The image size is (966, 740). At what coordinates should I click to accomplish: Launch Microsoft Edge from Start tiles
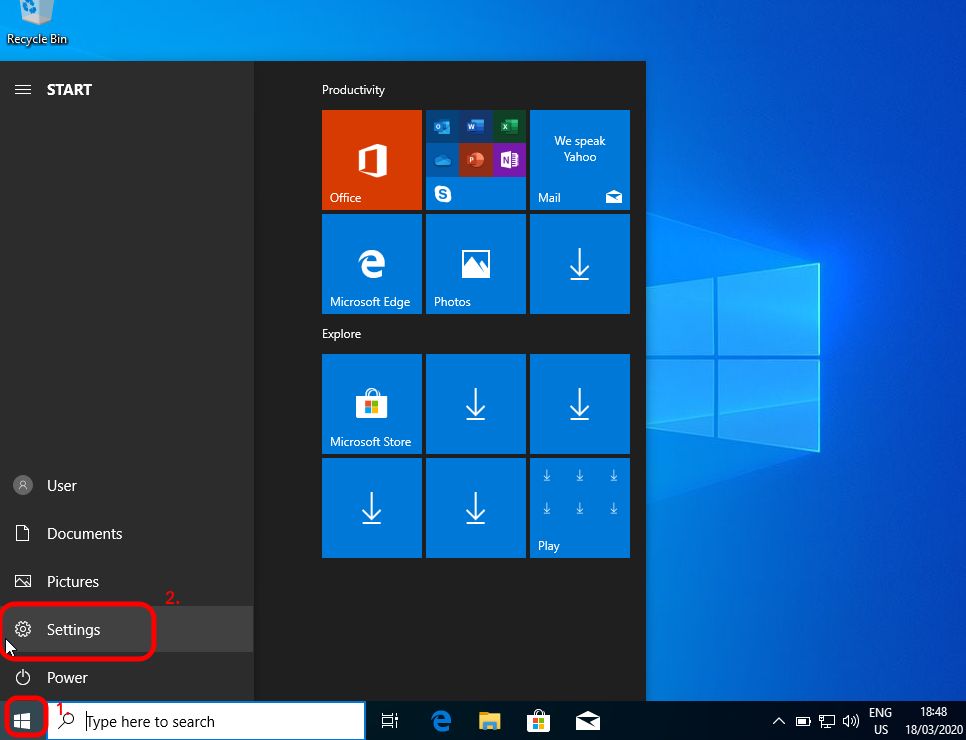(x=371, y=264)
